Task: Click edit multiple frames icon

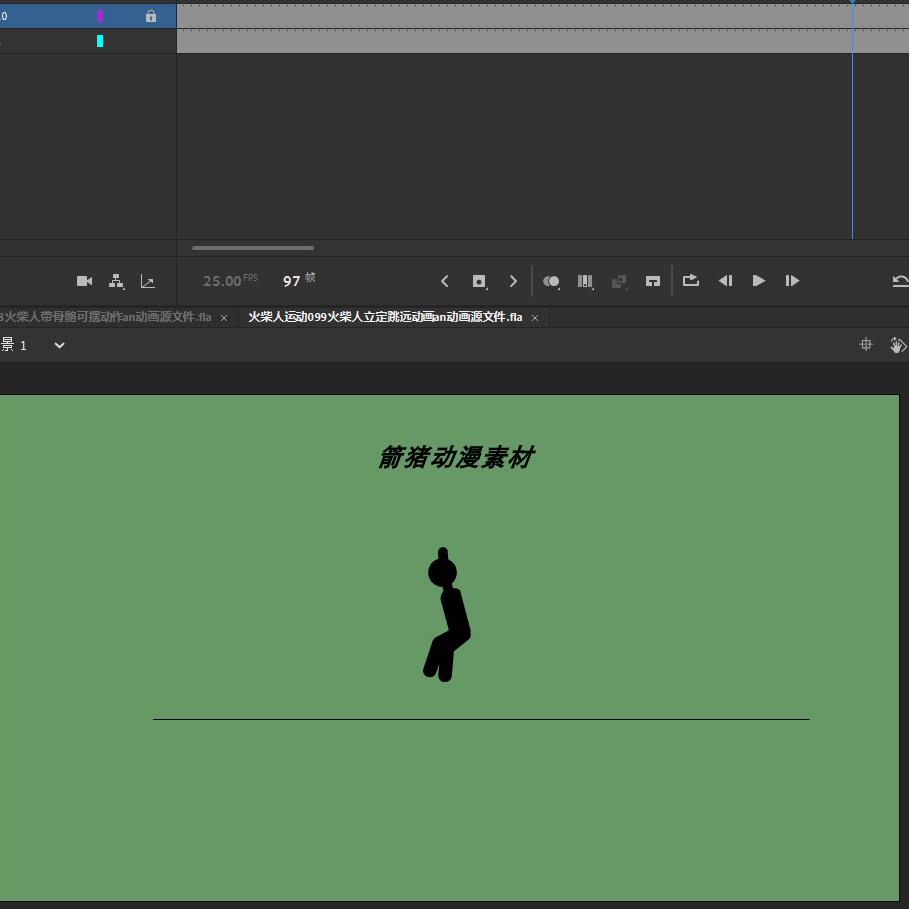Action: coord(585,281)
